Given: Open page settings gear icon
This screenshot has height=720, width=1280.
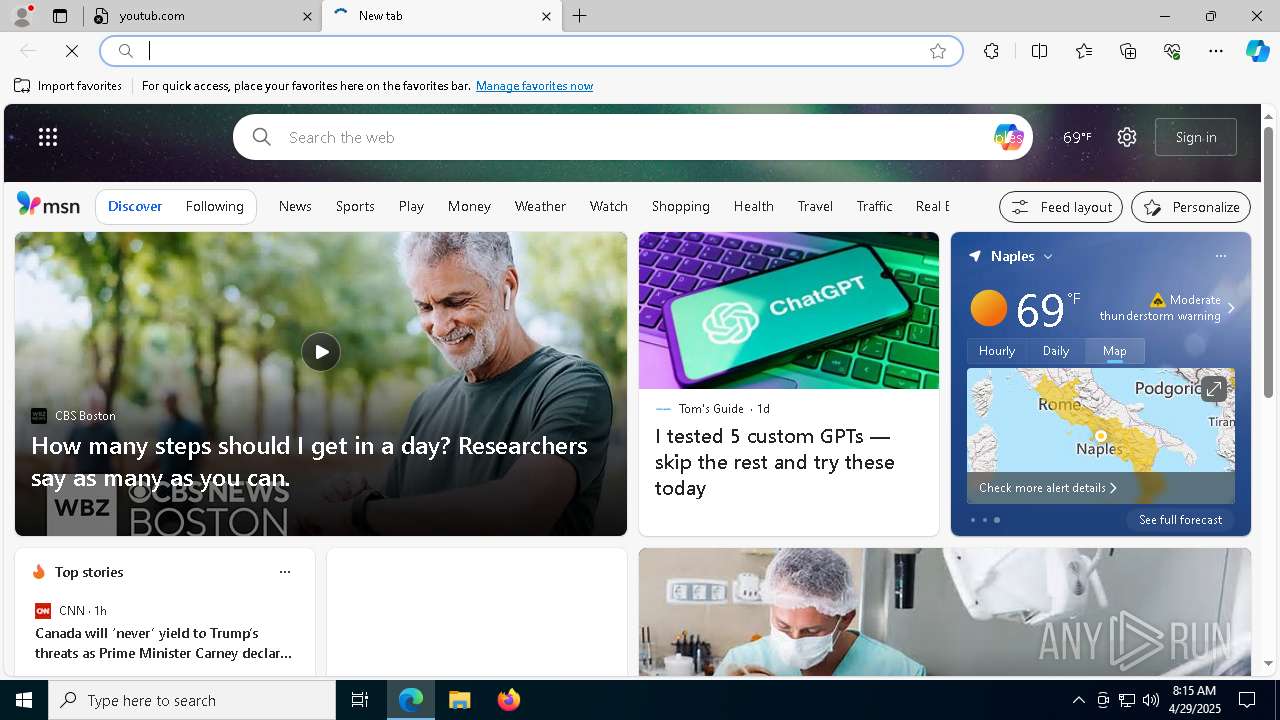Looking at the screenshot, I should pos(1127,137).
